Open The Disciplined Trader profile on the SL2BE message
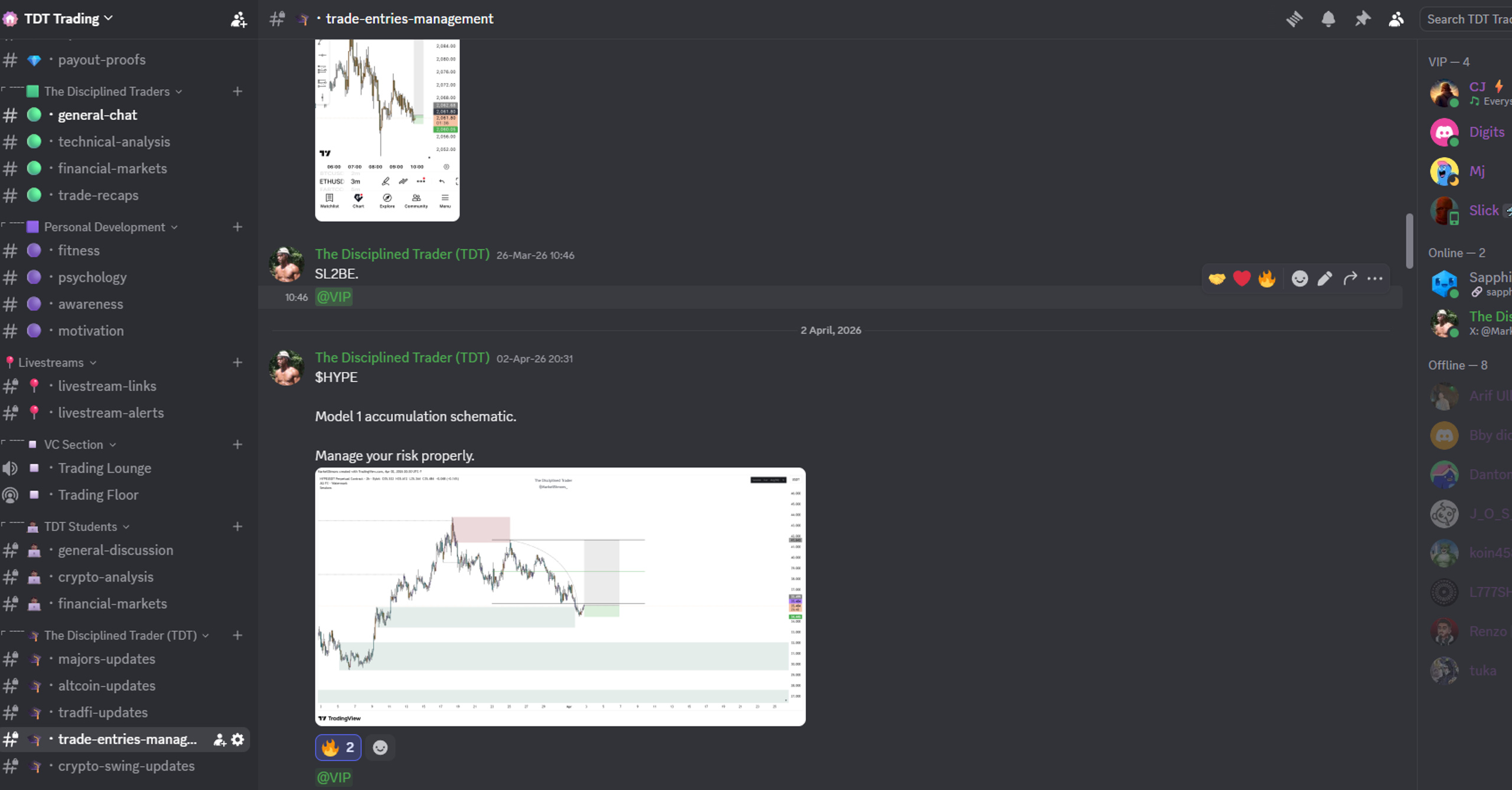The image size is (1512, 790). tap(402, 254)
